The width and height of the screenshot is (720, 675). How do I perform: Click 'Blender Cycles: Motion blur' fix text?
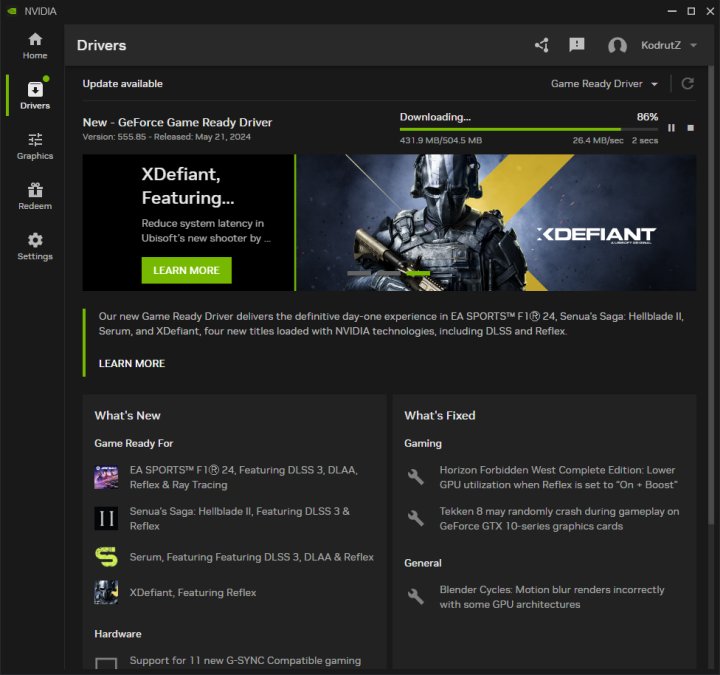click(552, 596)
